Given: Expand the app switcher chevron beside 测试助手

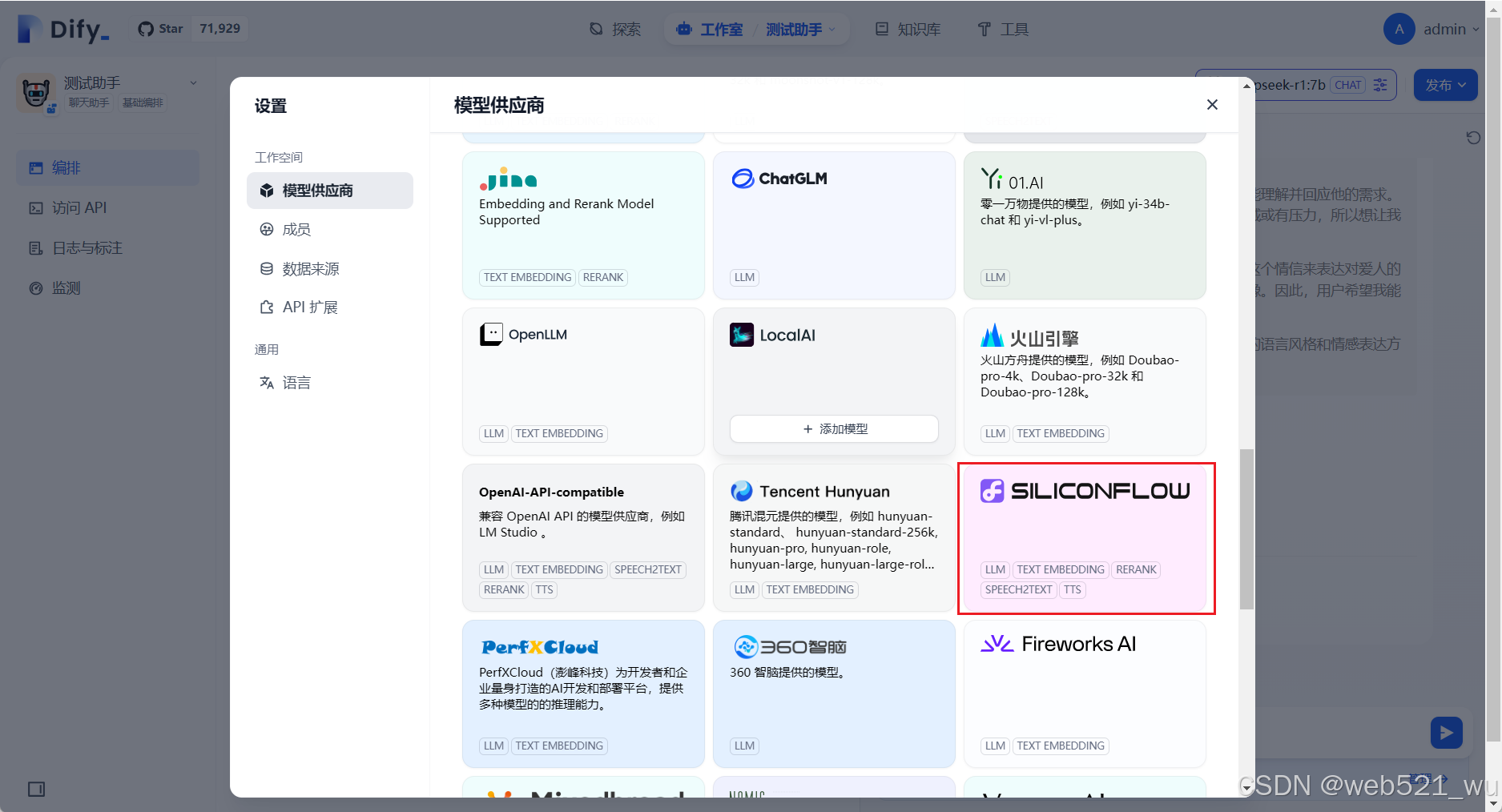Looking at the screenshot, I should (193, 83).
